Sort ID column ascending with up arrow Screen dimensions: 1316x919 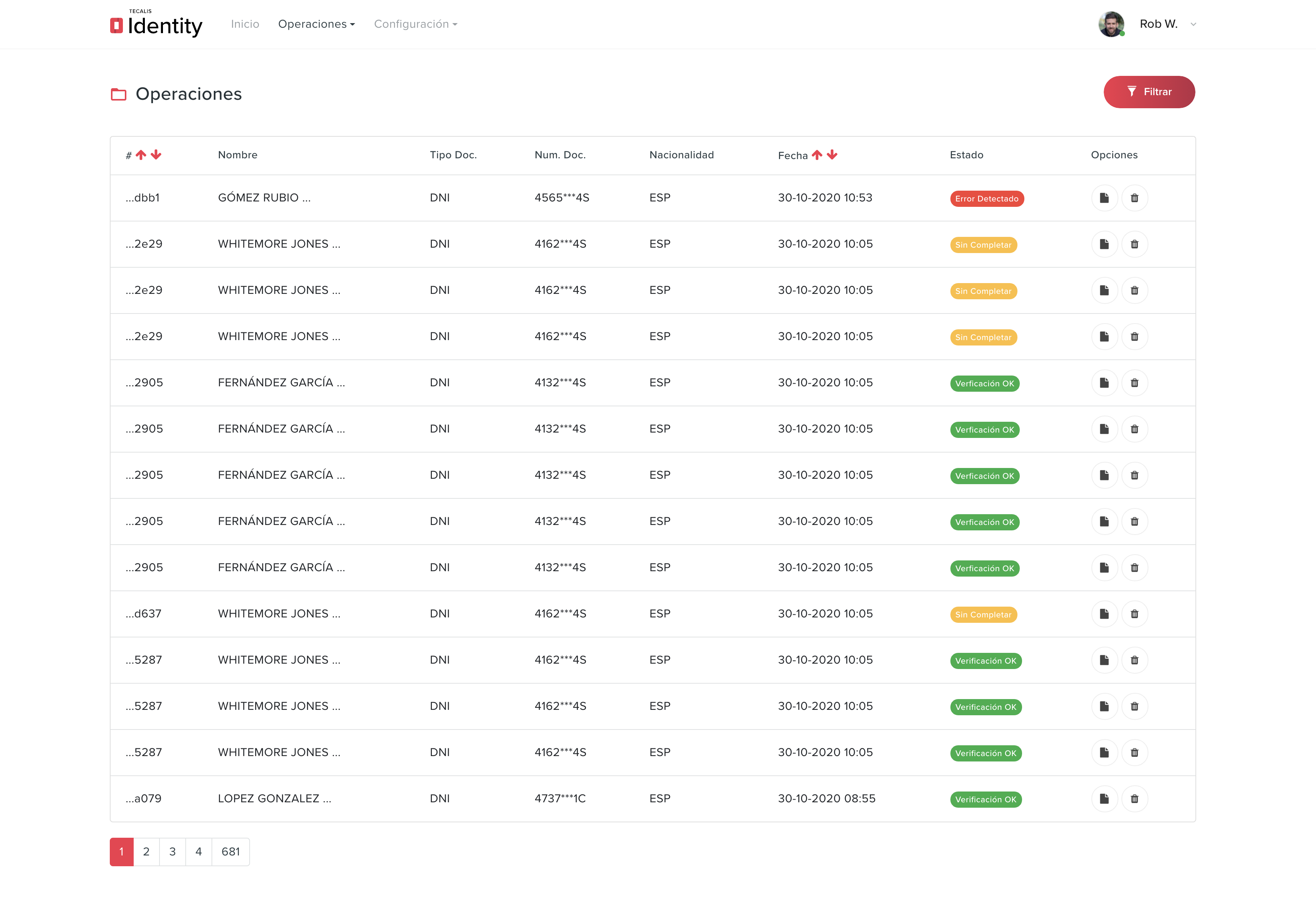[x=141, y=155]
